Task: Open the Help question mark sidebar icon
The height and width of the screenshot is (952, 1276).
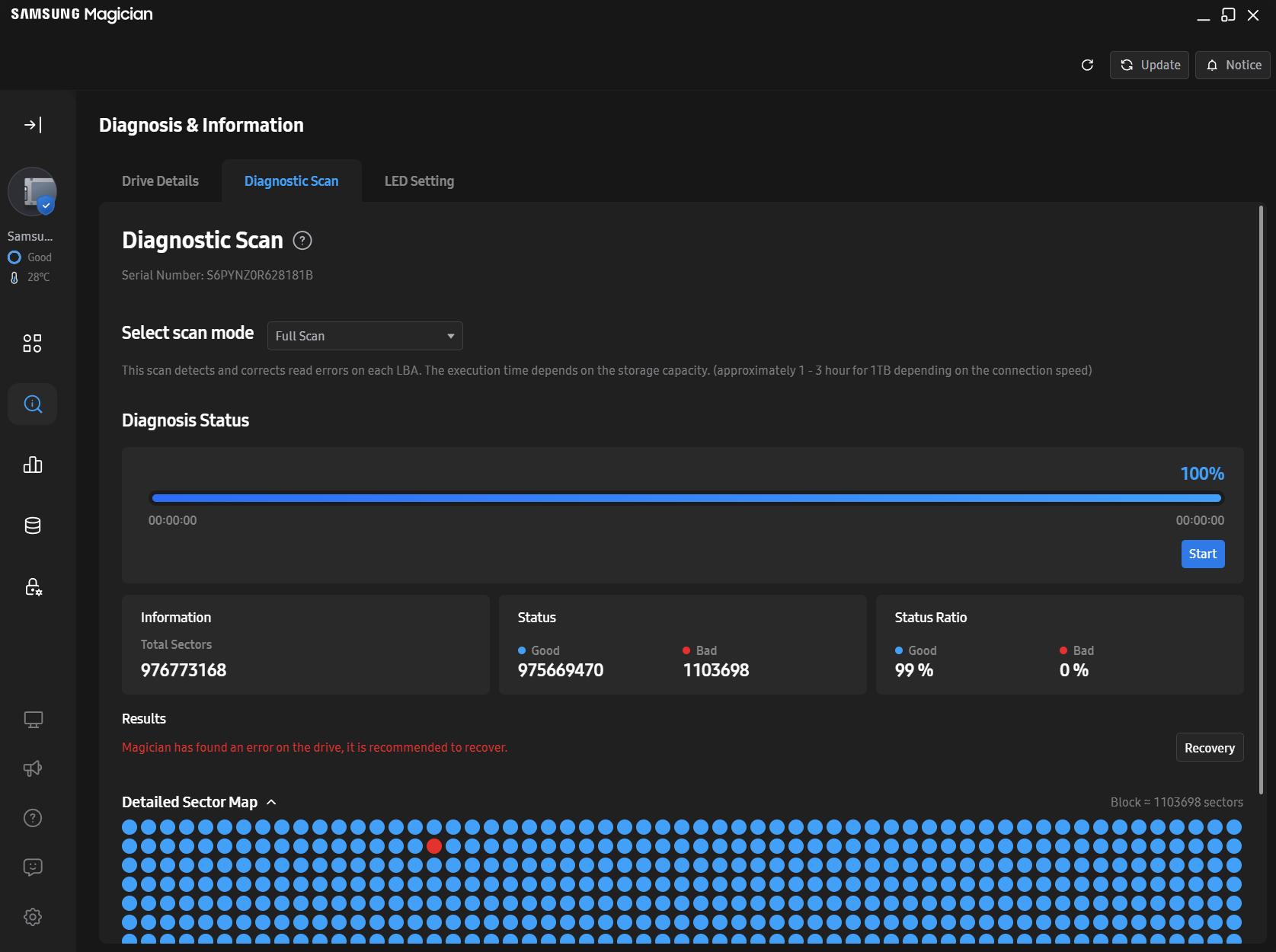Action: 32,818
